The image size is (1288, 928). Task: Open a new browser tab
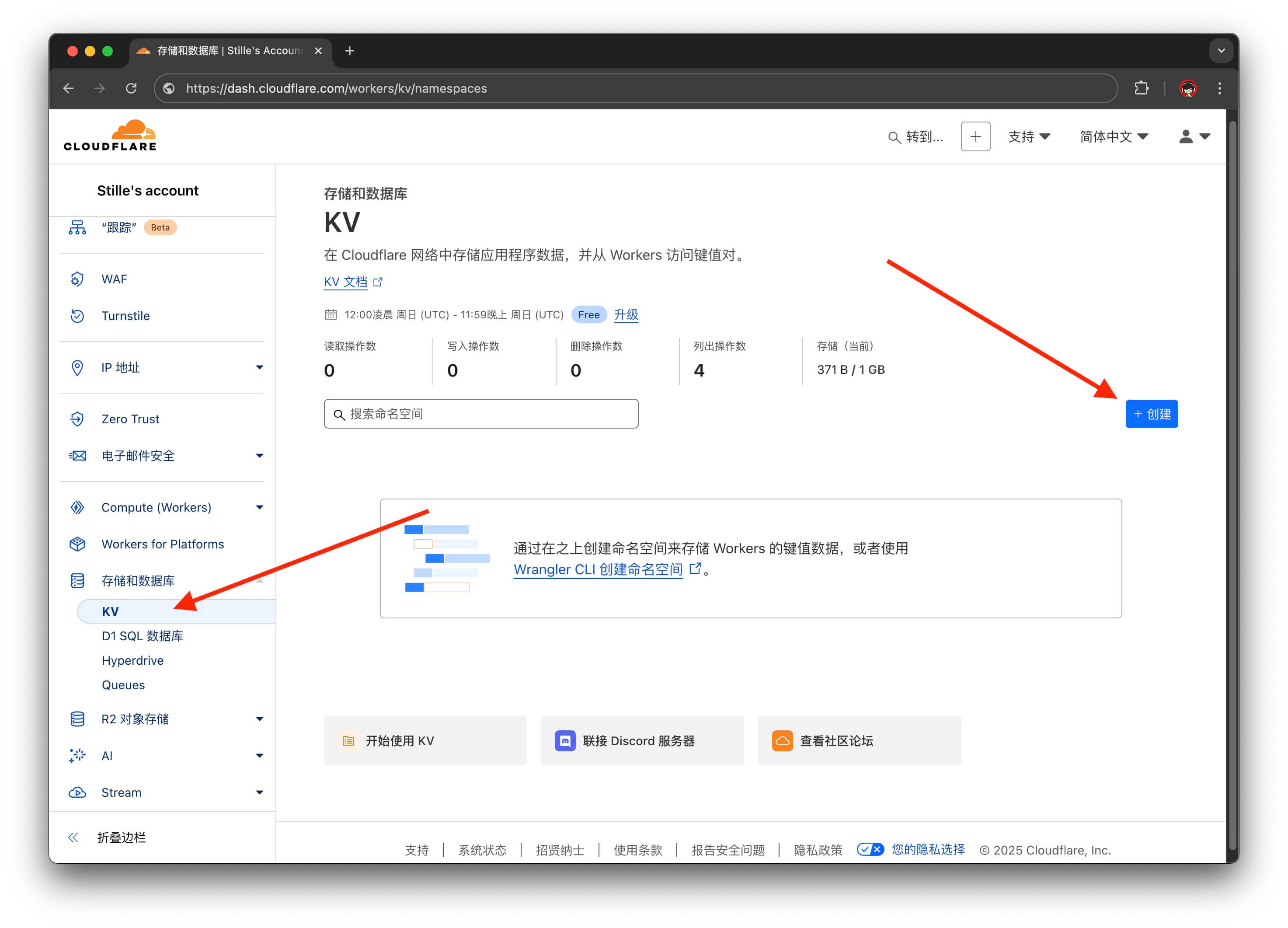pyautogui.click(x=350, y=51)
